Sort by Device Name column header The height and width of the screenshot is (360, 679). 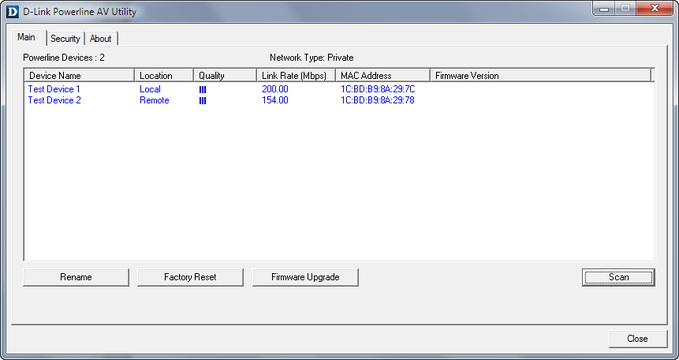click(x=79, y=75)
